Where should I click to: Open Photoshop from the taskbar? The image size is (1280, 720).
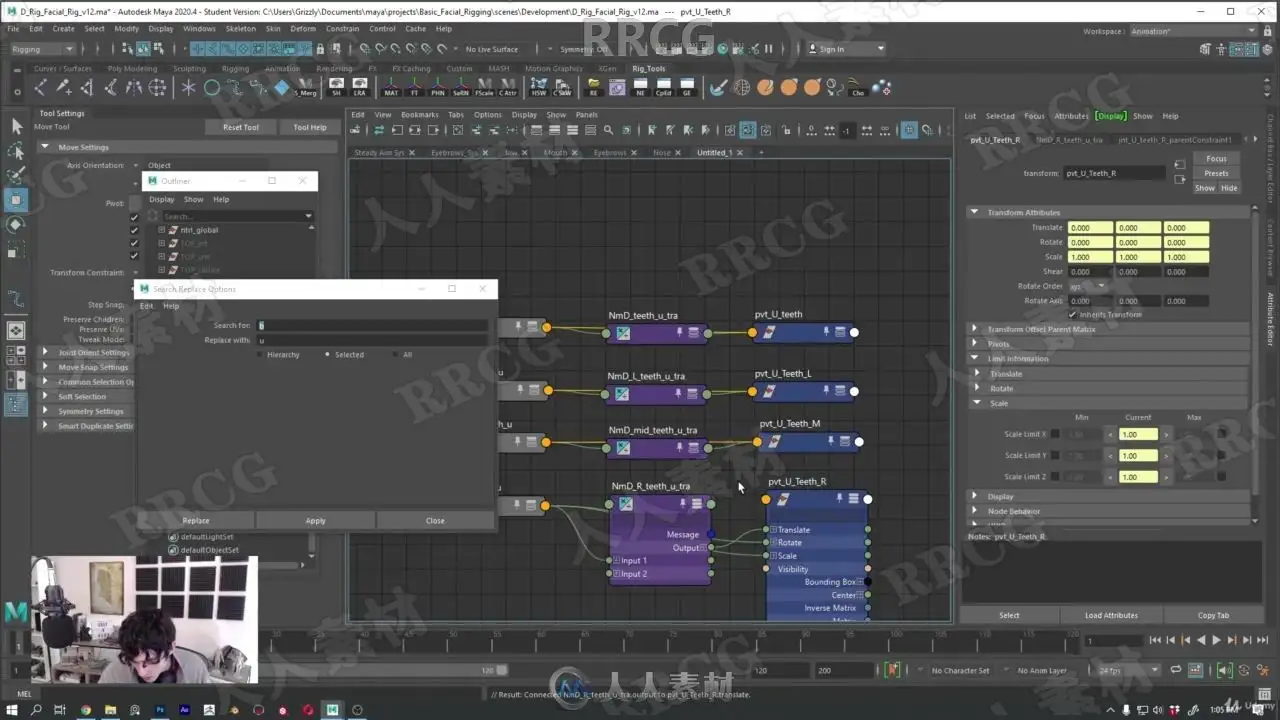[159, 710]
